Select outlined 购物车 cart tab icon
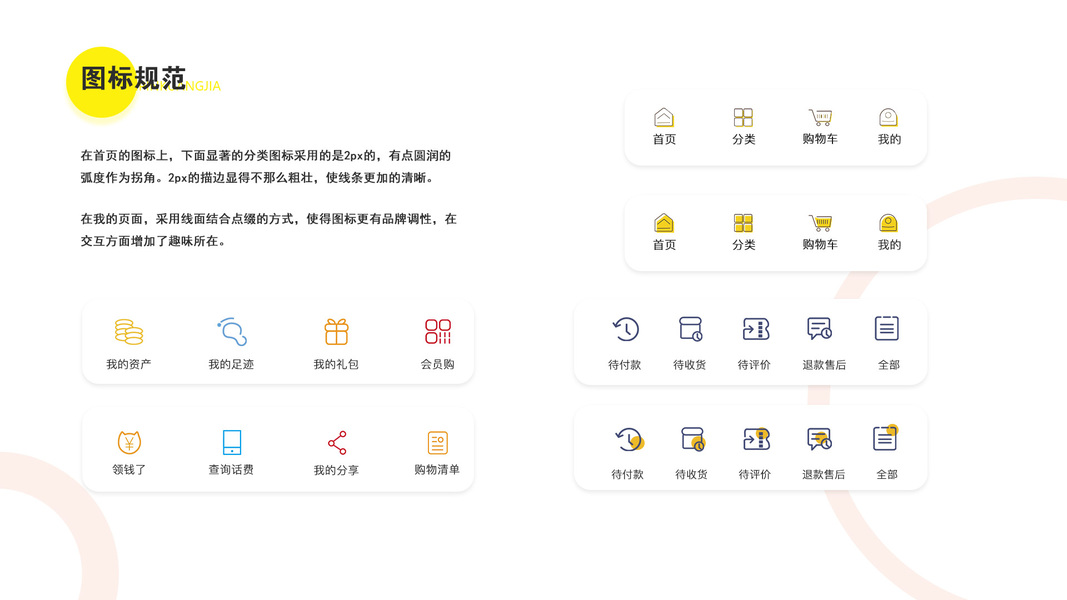This screenshot has height=600, width=1067. click(820, 117)
